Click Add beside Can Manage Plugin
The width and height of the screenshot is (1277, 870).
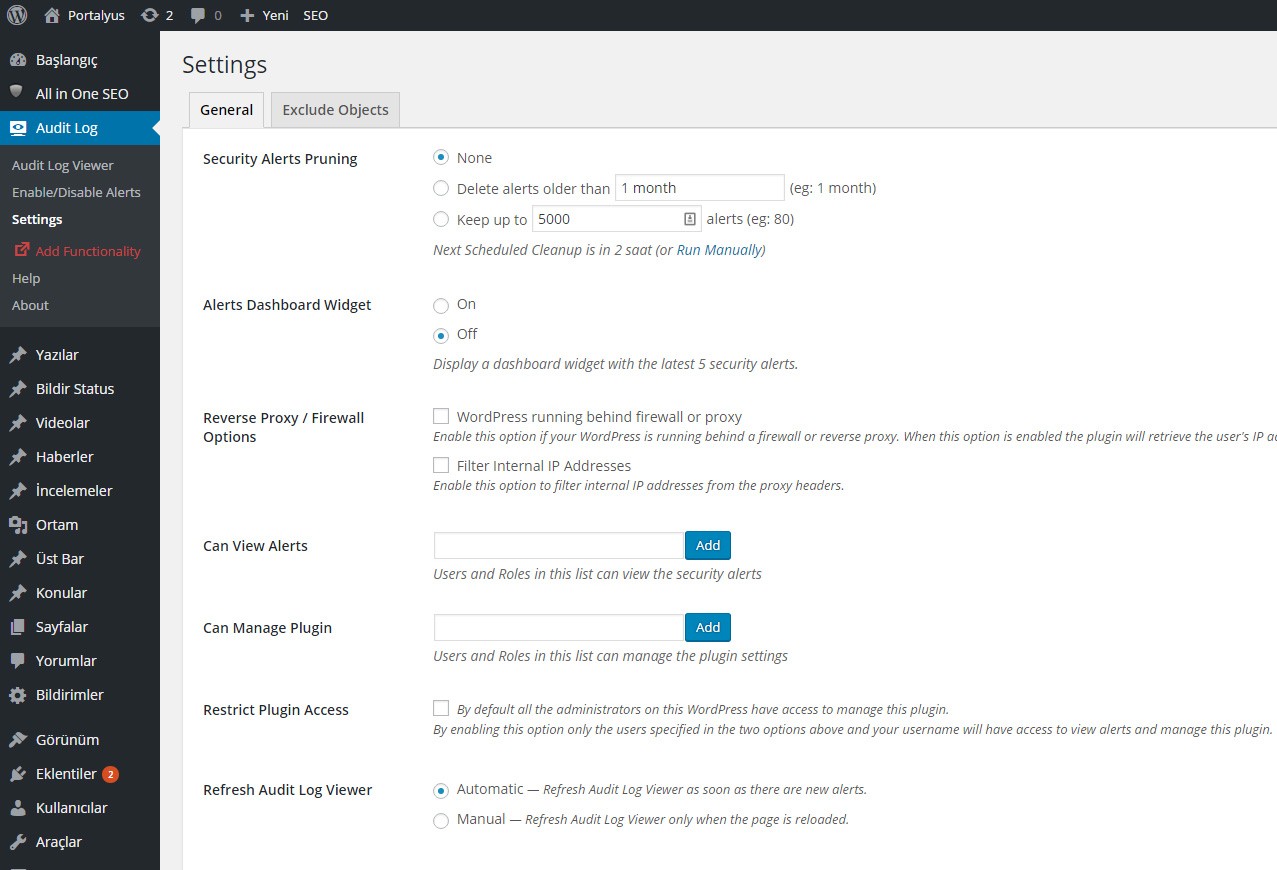coord(708,627)
